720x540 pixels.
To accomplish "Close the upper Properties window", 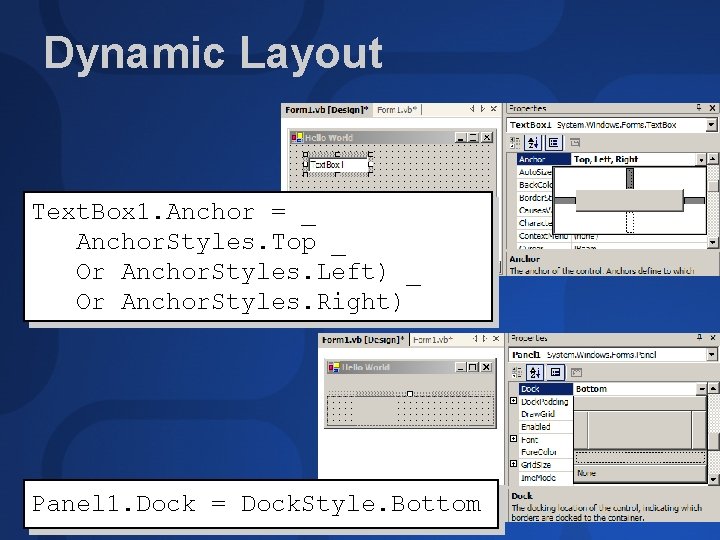I will (712, 108).
